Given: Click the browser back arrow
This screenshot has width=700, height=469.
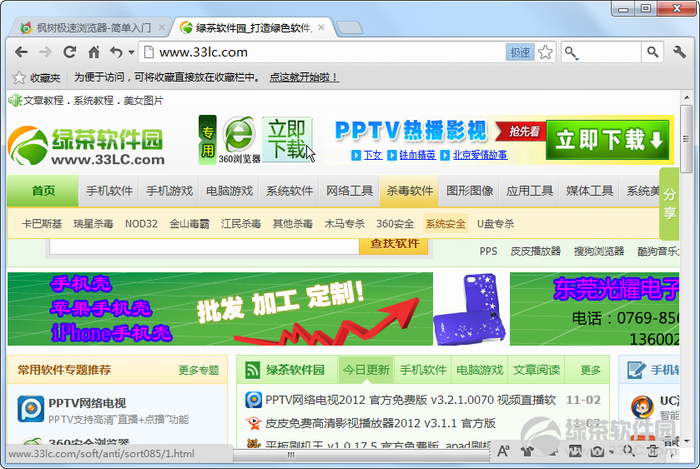Looking at the screenshot, I should click(x=21, y=52).
